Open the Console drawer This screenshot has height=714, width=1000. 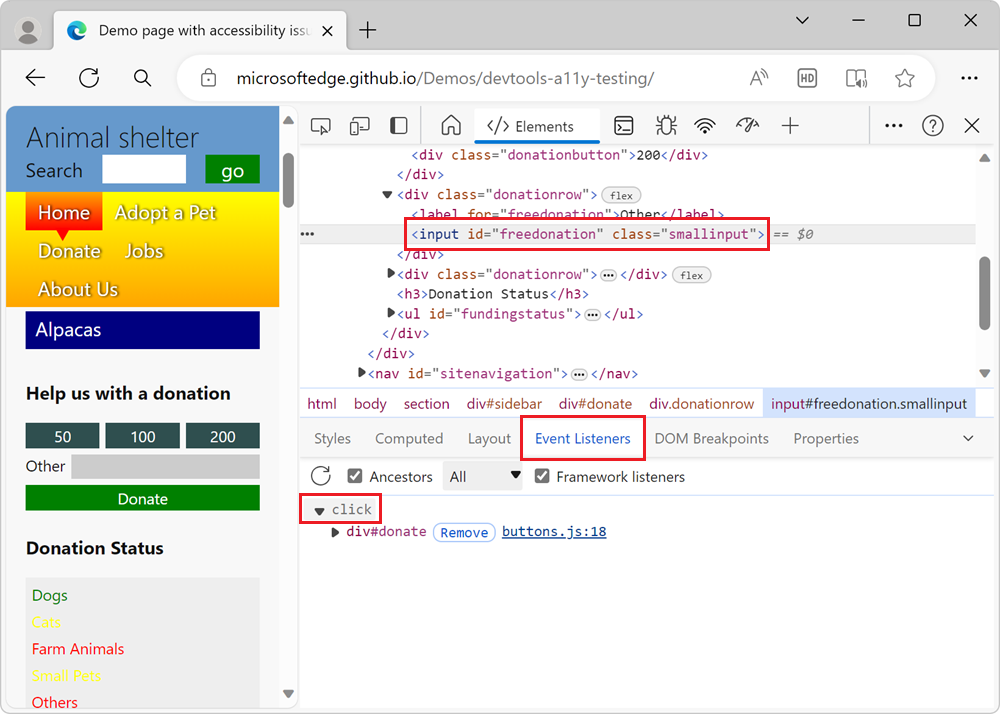(x=624, y=125)
